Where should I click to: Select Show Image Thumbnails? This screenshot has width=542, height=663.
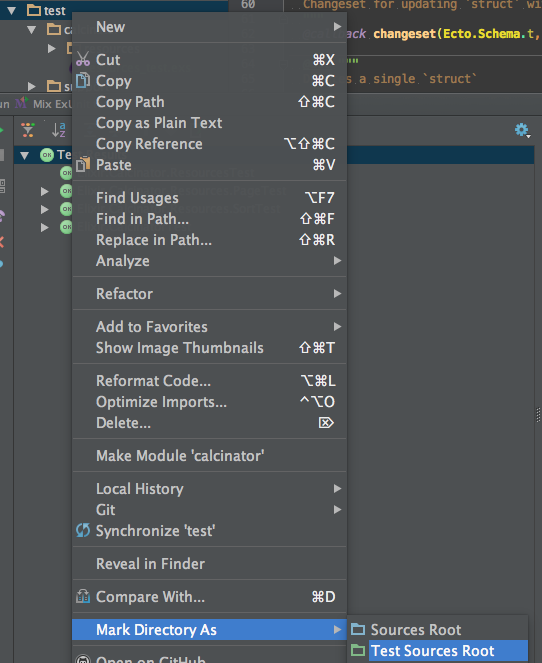(x=209, y=348)
